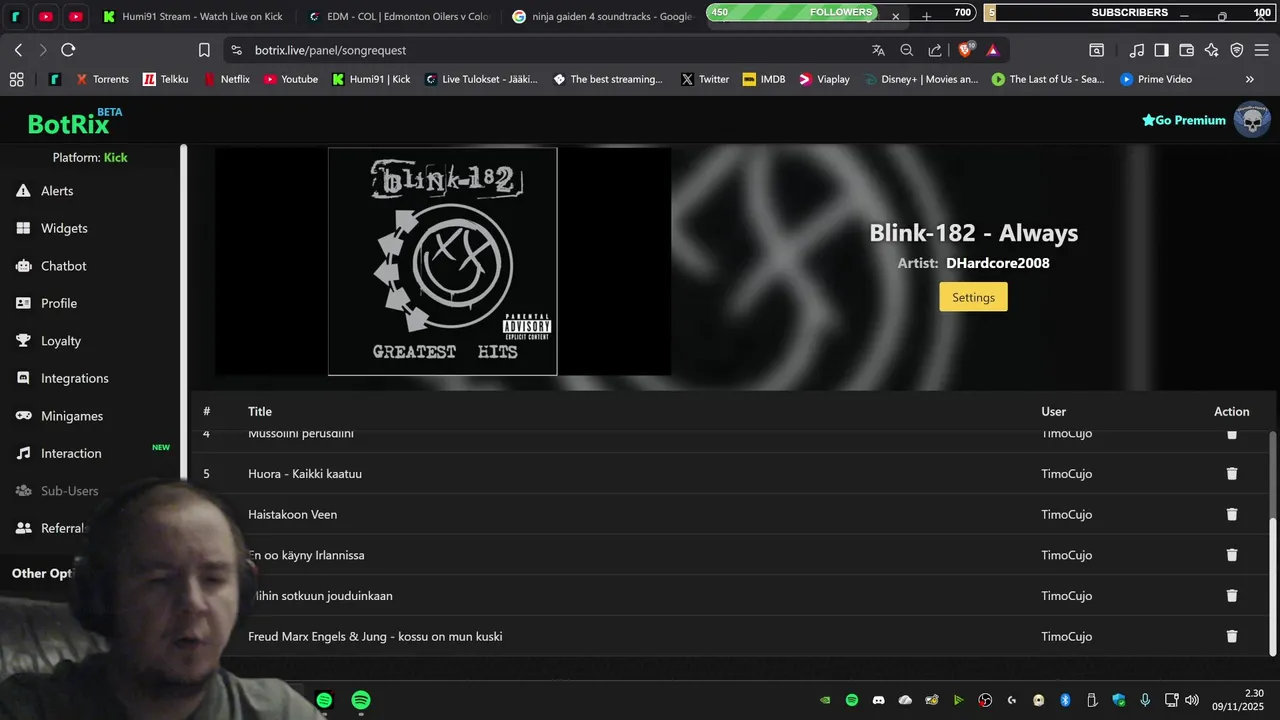Open the translate page icon

[x=878, y=50]
